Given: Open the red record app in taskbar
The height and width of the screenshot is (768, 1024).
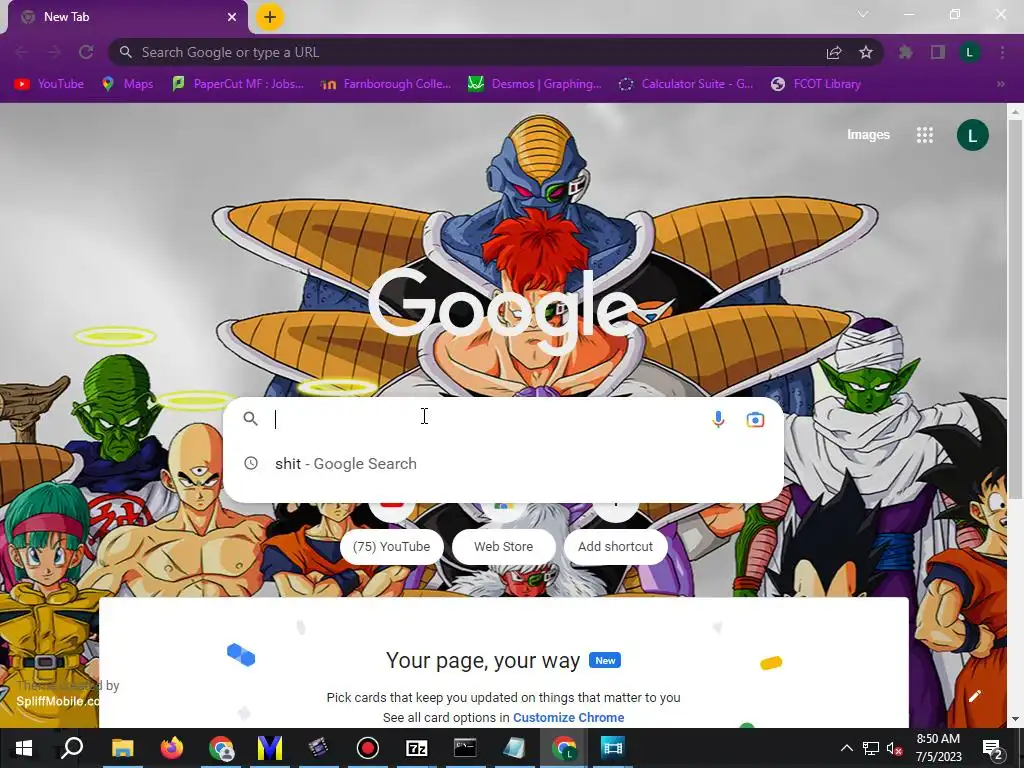Looking at the screenshot, I should (x=368, y=748).
